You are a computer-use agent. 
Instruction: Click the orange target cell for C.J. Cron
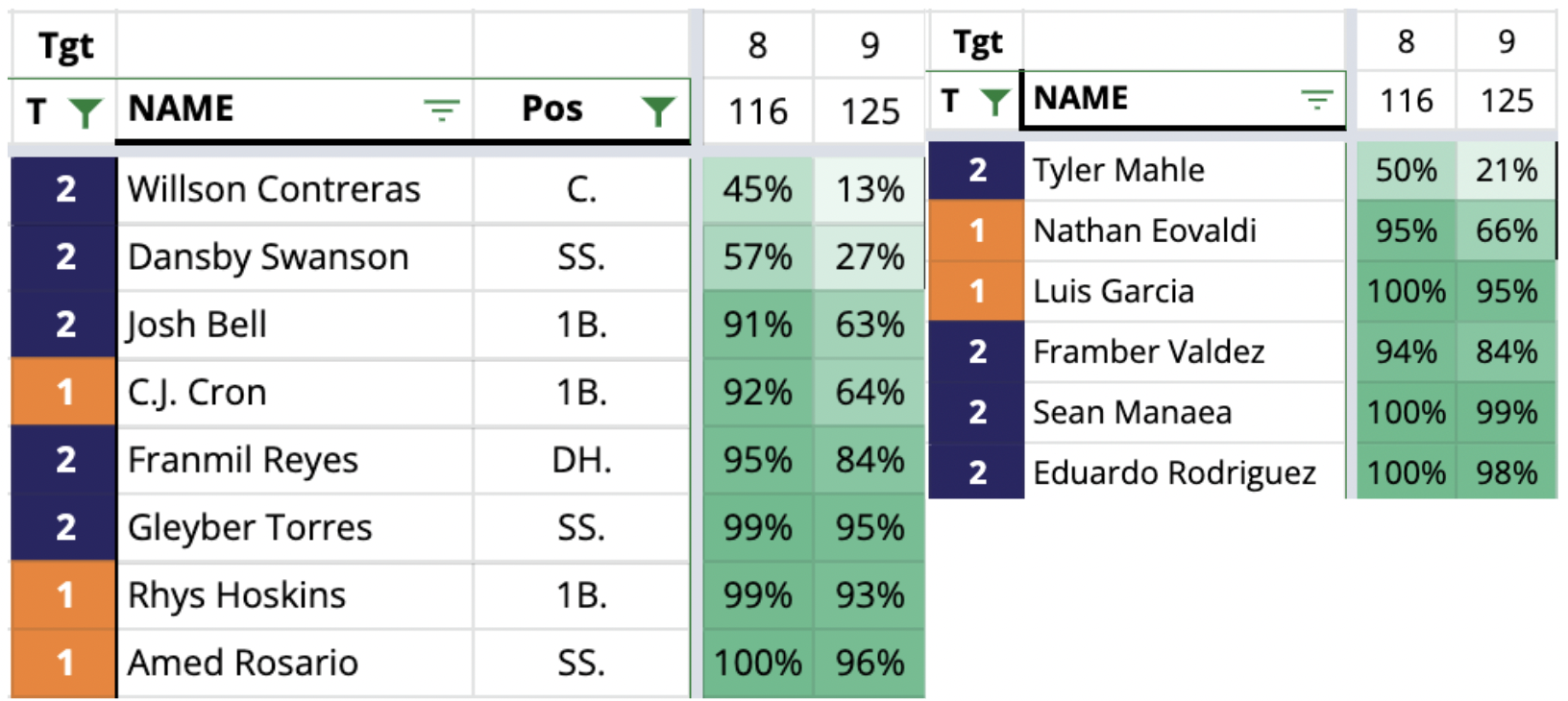coord(63,392)
